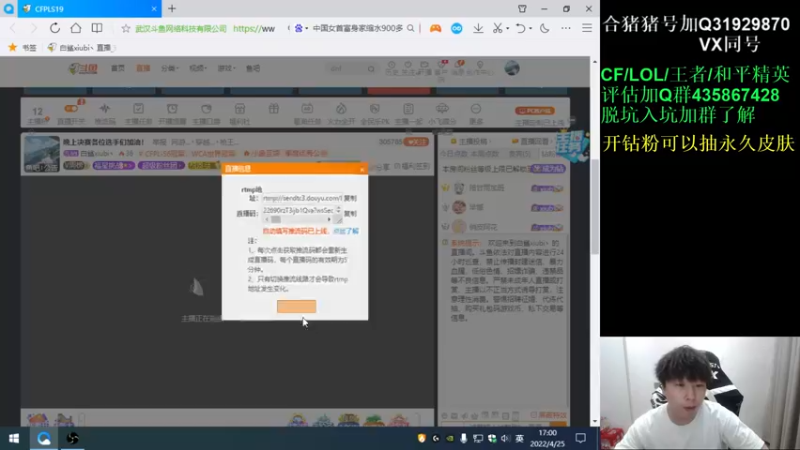Reload the page with the refresh icon

55,28
